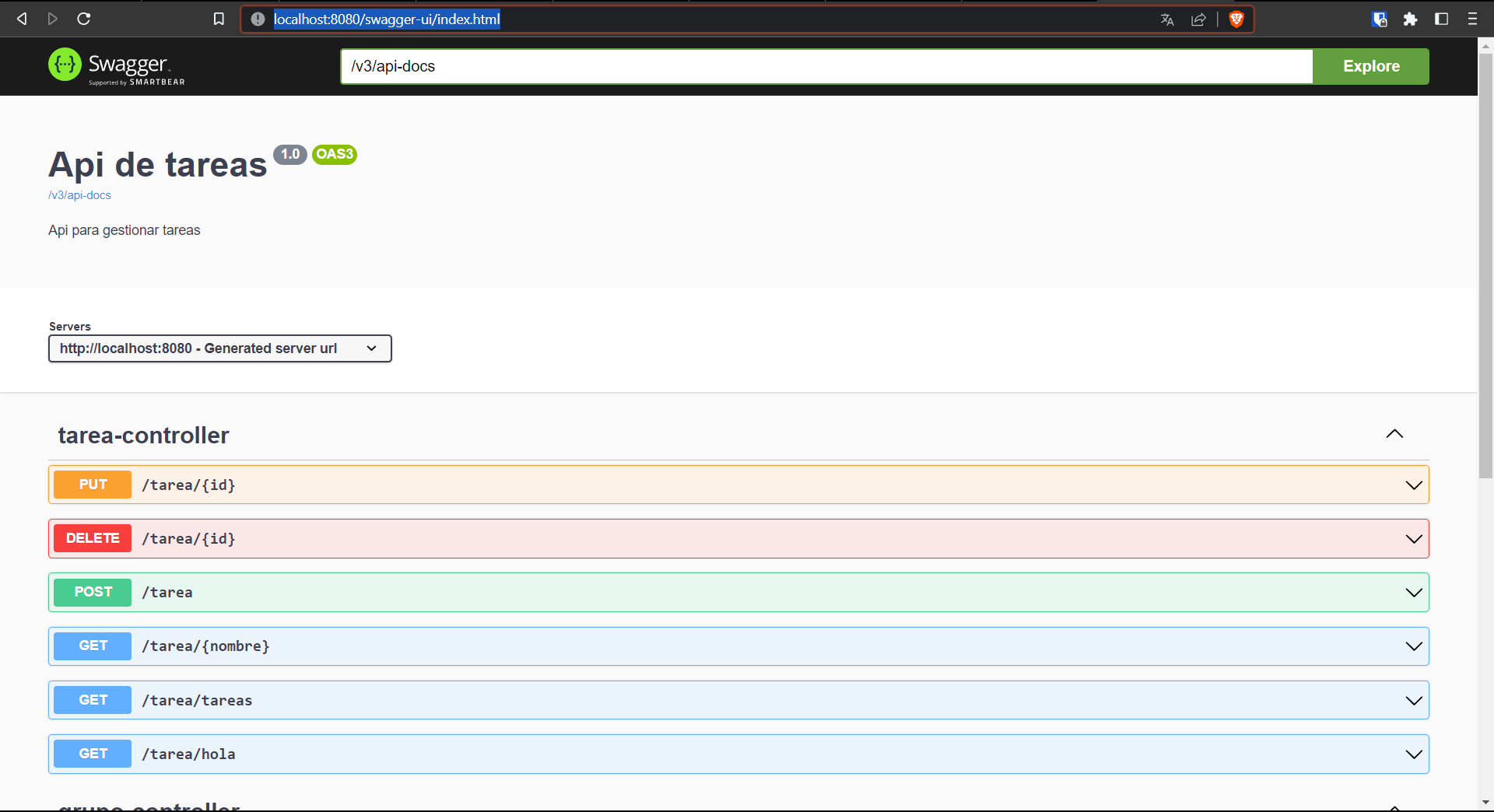Image resolution: width=1494 pixels, height=812 pixels.
Task: Click the PUT method badge
Action: point(93,485)
